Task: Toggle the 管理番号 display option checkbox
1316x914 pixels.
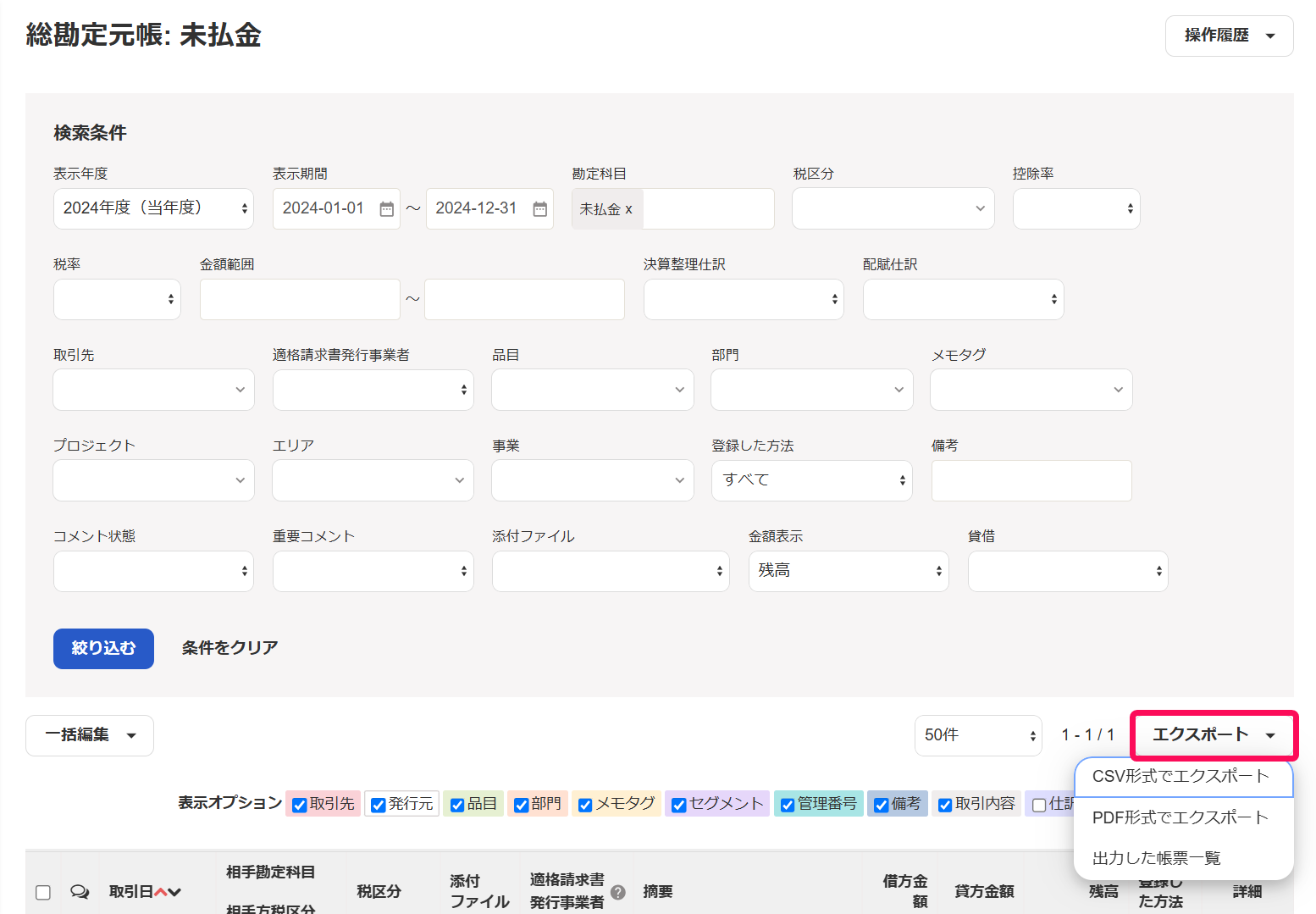Action: [x=788, y=805]
